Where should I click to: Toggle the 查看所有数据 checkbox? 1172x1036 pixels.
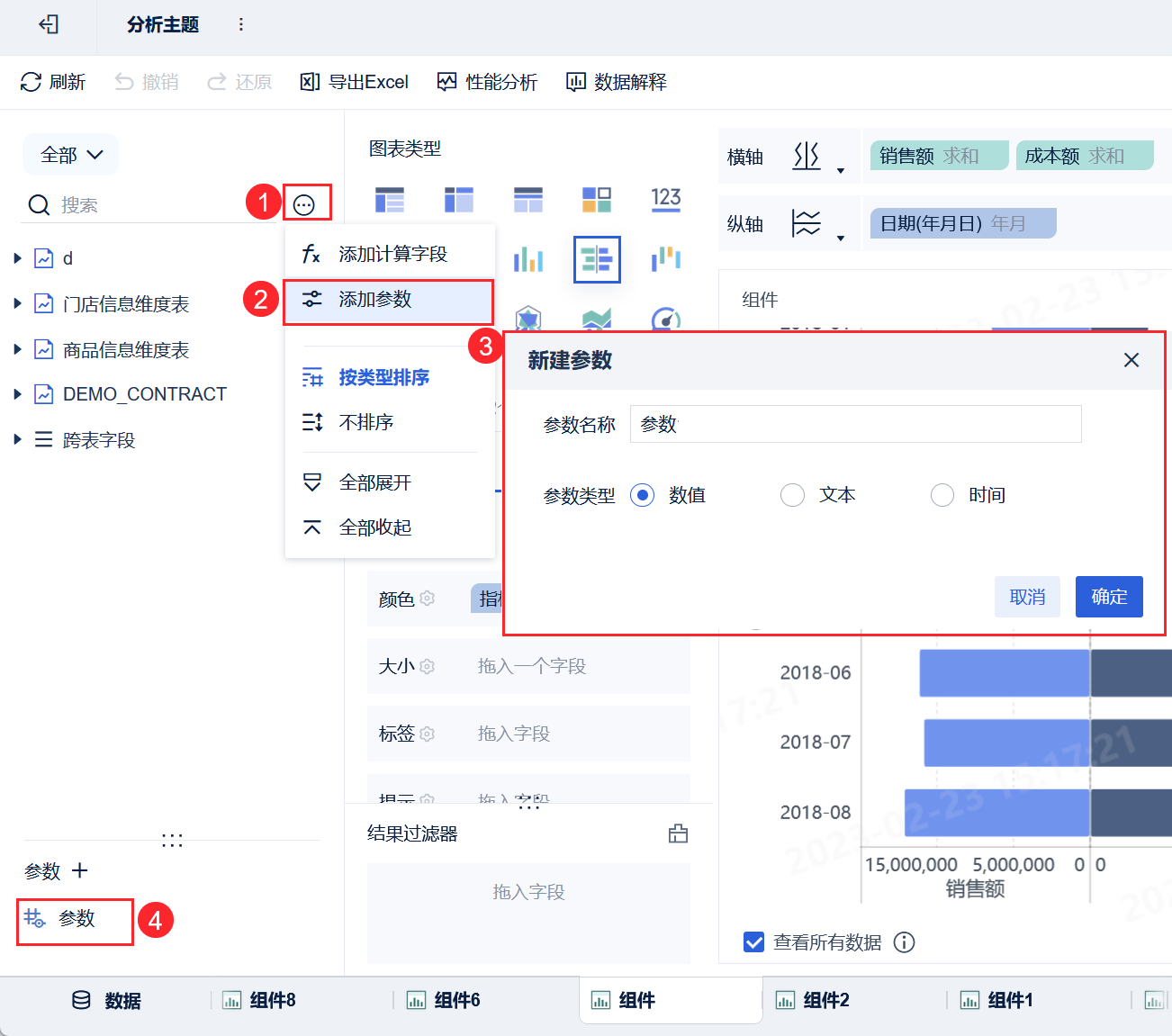pyautogui.click(x=754, y=941)
